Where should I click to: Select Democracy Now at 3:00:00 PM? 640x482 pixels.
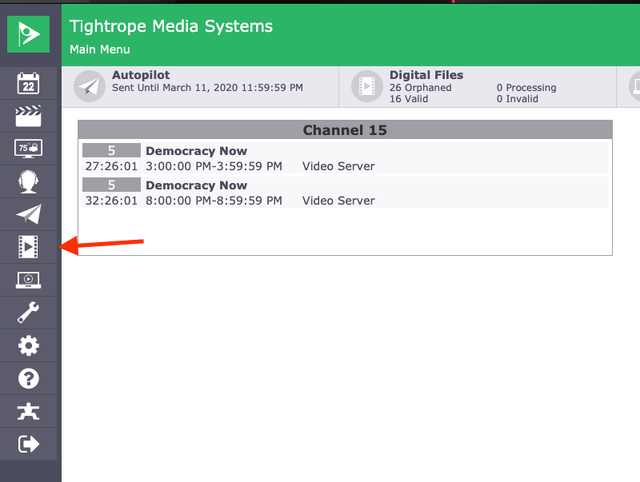pyautogui.click(x=345, y=158)
